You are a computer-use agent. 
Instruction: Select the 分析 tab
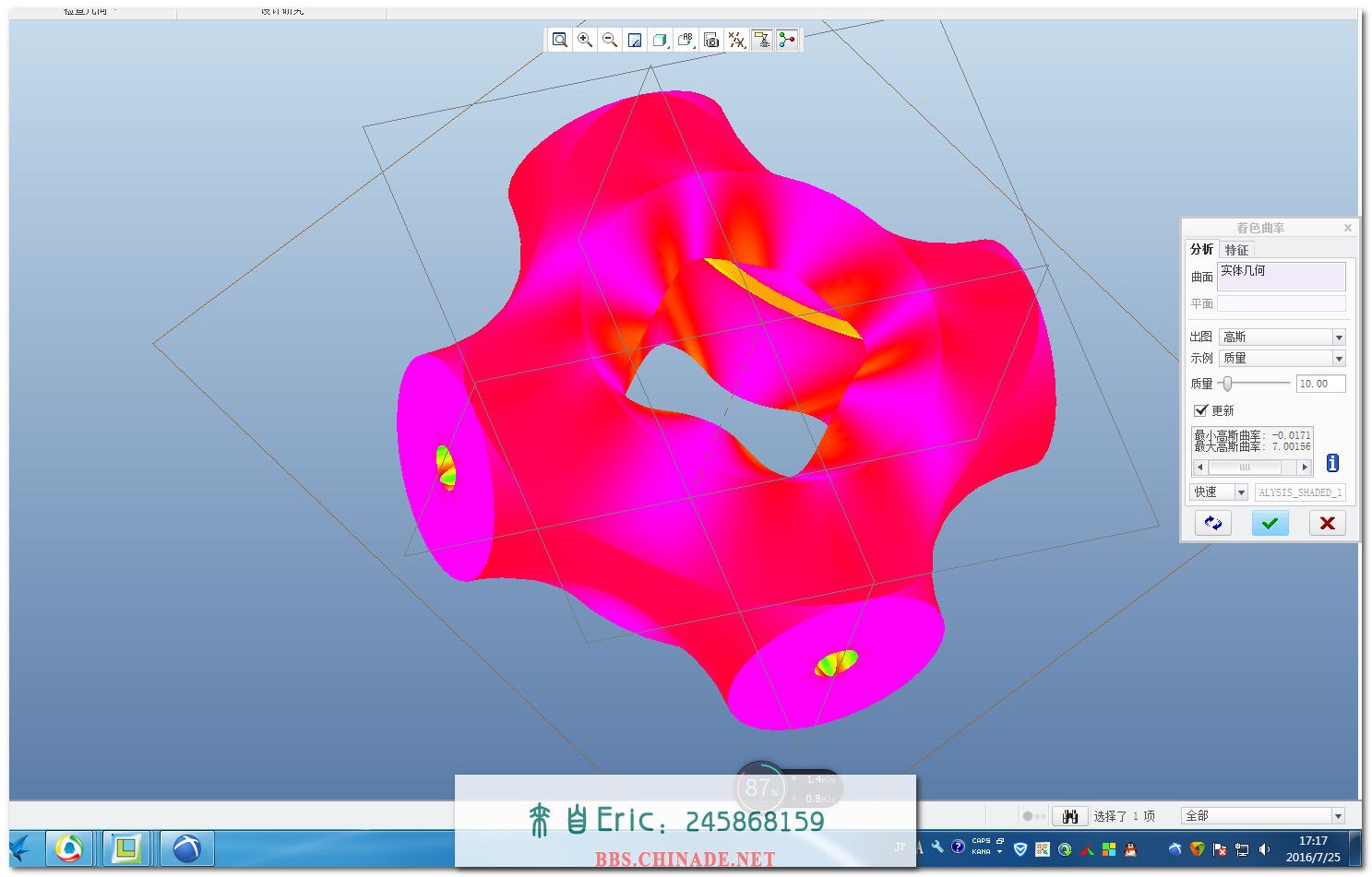1201,250
